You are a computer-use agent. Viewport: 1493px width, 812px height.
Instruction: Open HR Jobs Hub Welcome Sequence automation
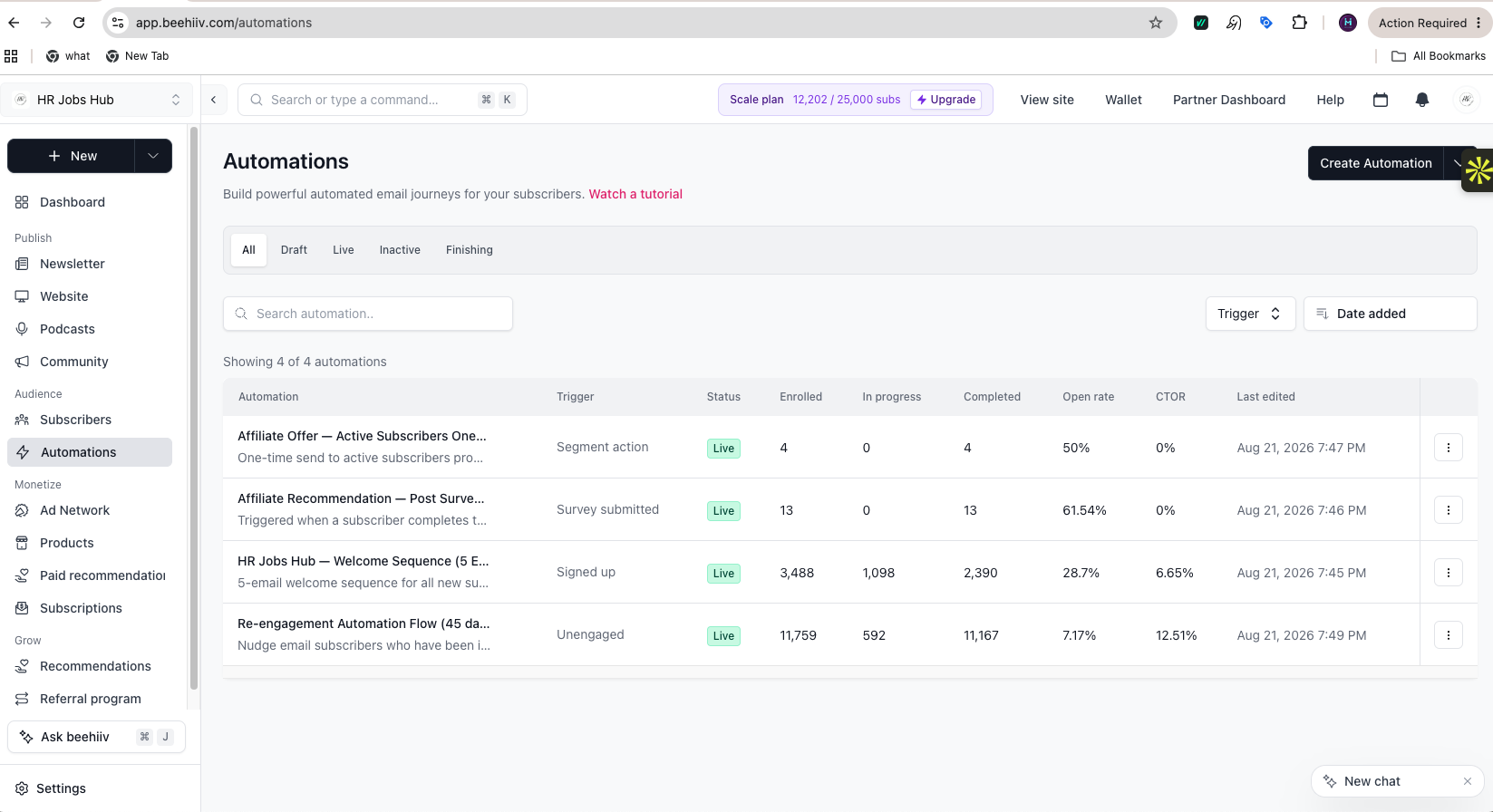[x=363, y=561]
